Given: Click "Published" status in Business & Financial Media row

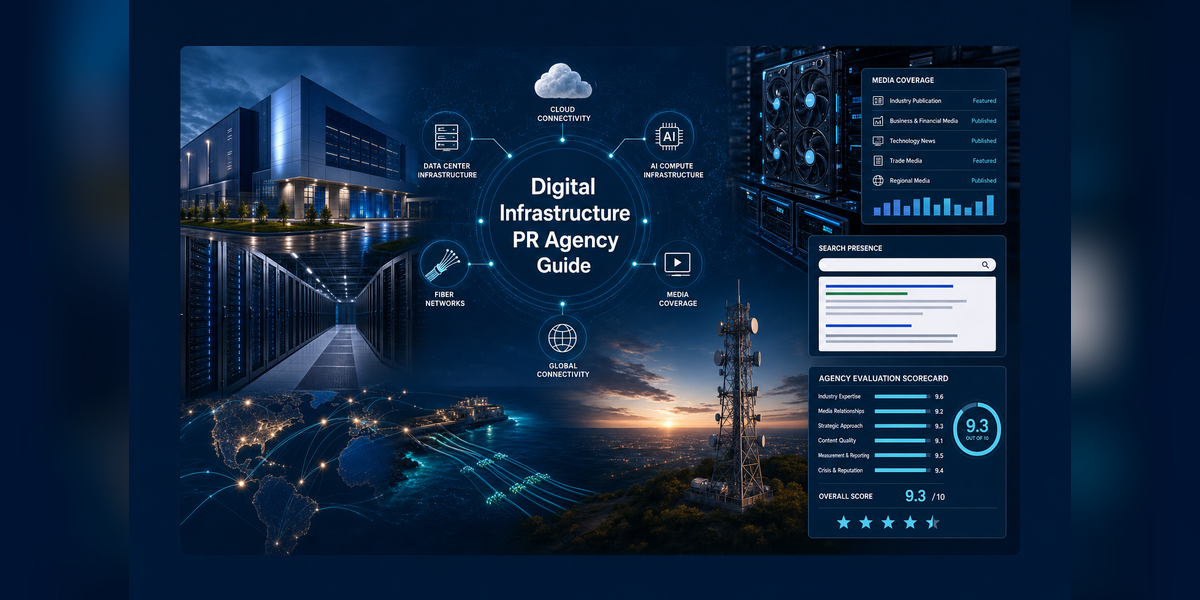Looking at the screenshot, I should pos(984,121).
